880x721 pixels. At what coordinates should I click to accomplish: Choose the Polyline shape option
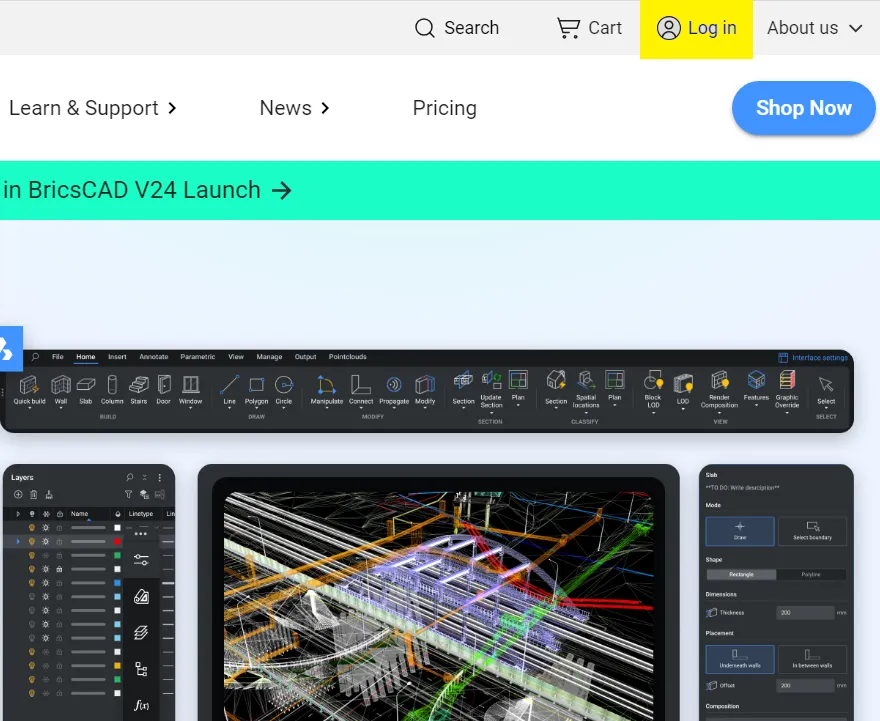point(811,575)
